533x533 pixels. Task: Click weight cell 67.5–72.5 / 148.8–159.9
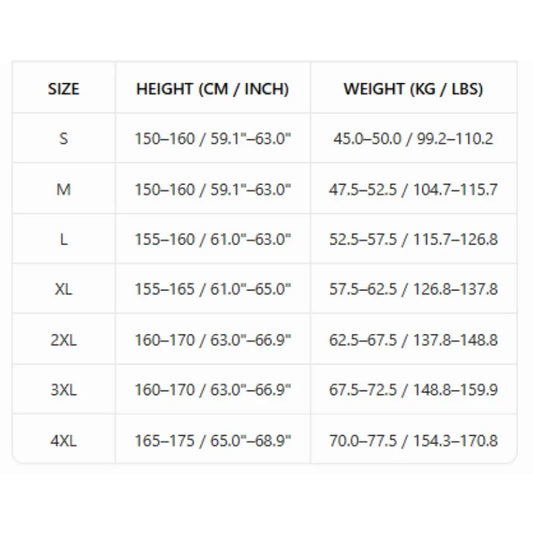(413, 390)
